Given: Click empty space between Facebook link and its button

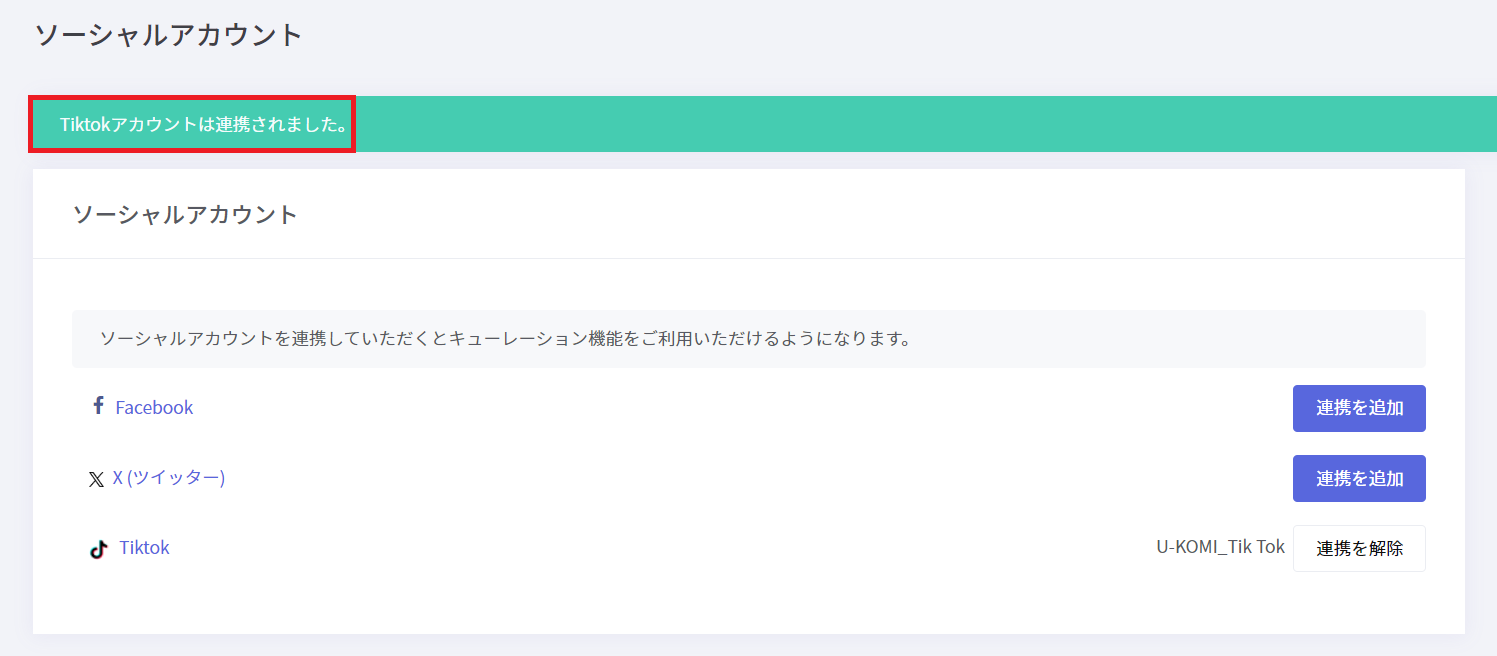Looking at the screenshot, I should tap(740, 408).
